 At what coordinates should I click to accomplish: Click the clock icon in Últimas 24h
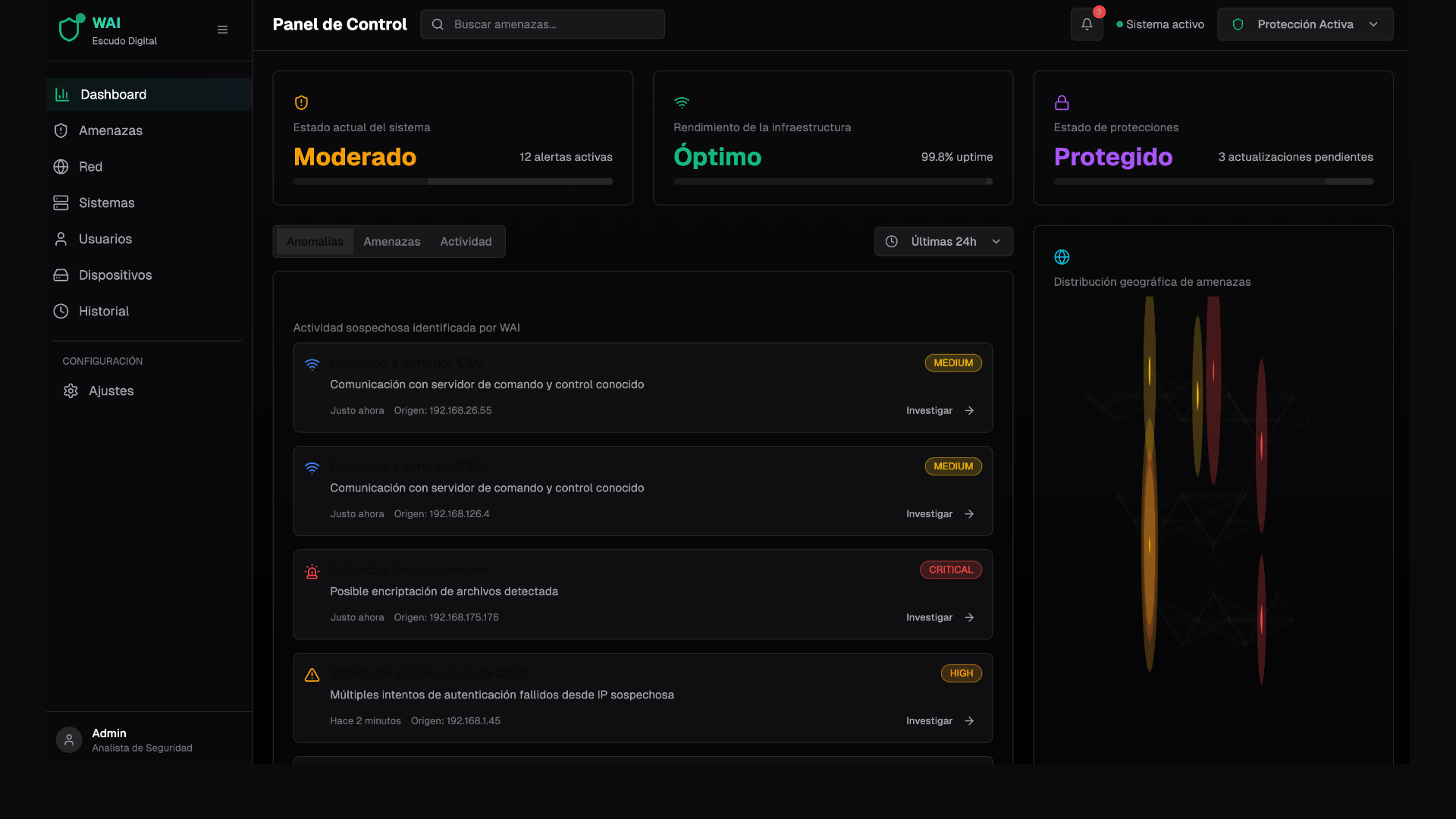click(x=892, y=241)
